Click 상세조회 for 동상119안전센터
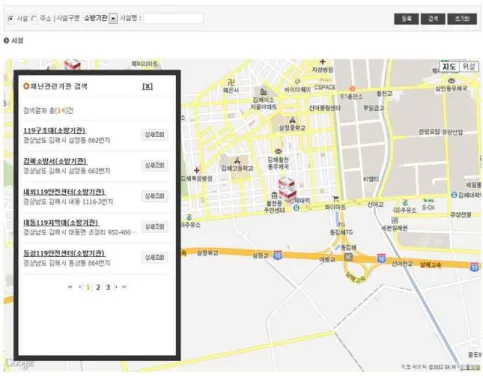 point(154,257)
